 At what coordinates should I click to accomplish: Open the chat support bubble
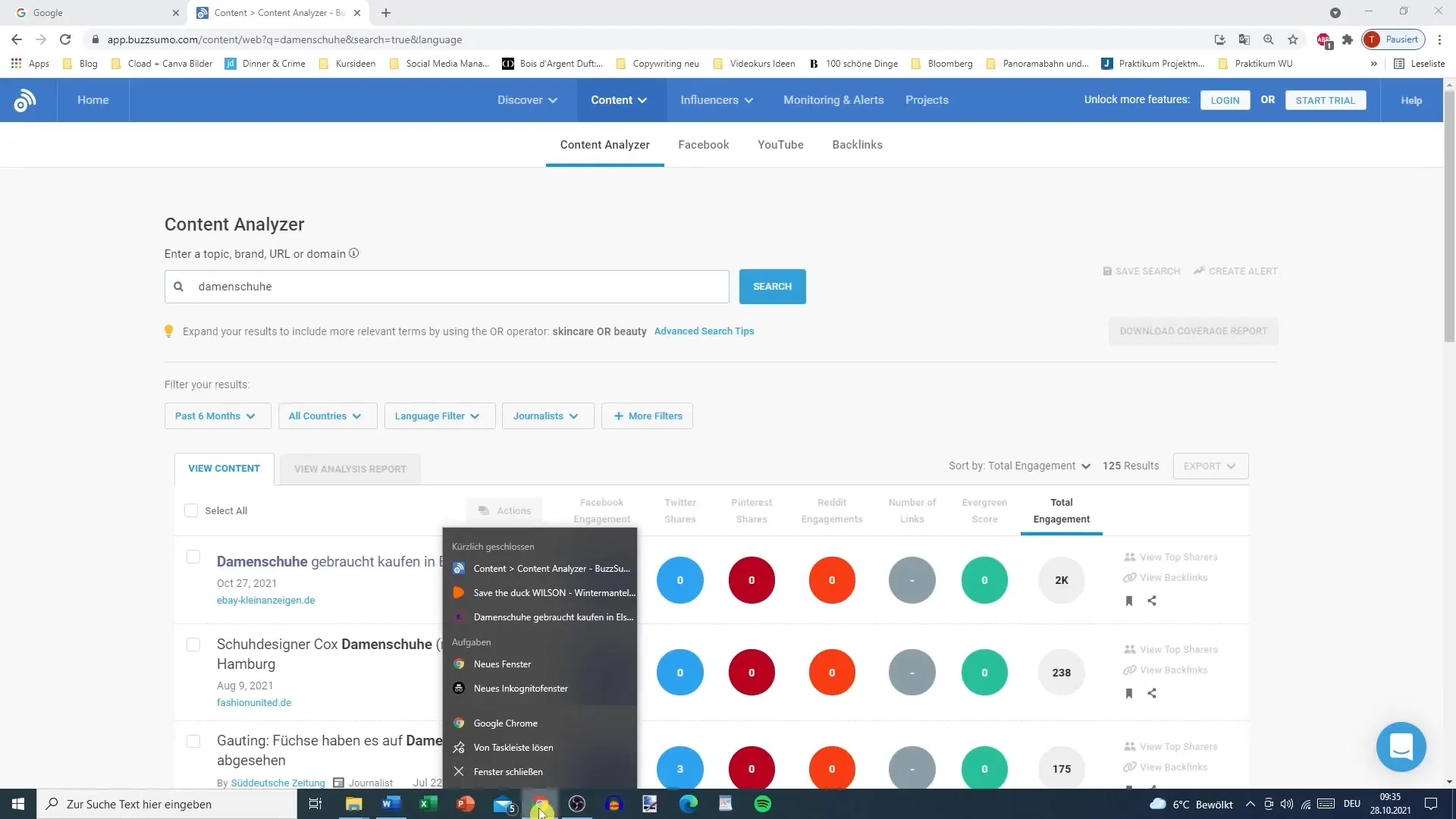[x=1401, y=747]
